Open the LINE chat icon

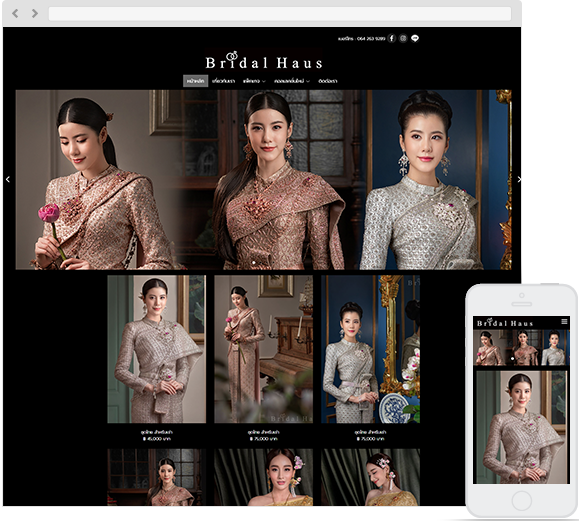pos(415,38)
